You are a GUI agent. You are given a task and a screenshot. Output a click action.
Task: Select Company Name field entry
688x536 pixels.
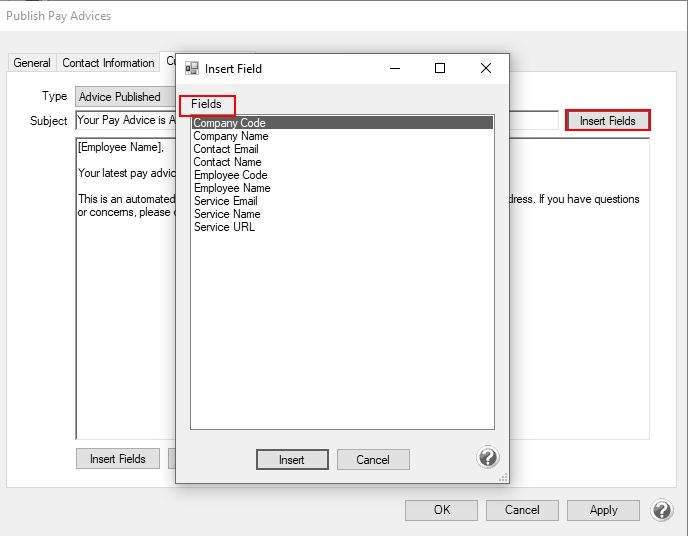click(230, 136)
